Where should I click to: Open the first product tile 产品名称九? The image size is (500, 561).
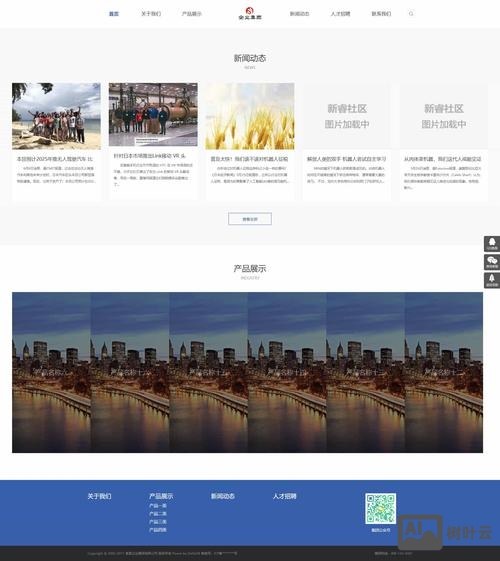[52, 372]
